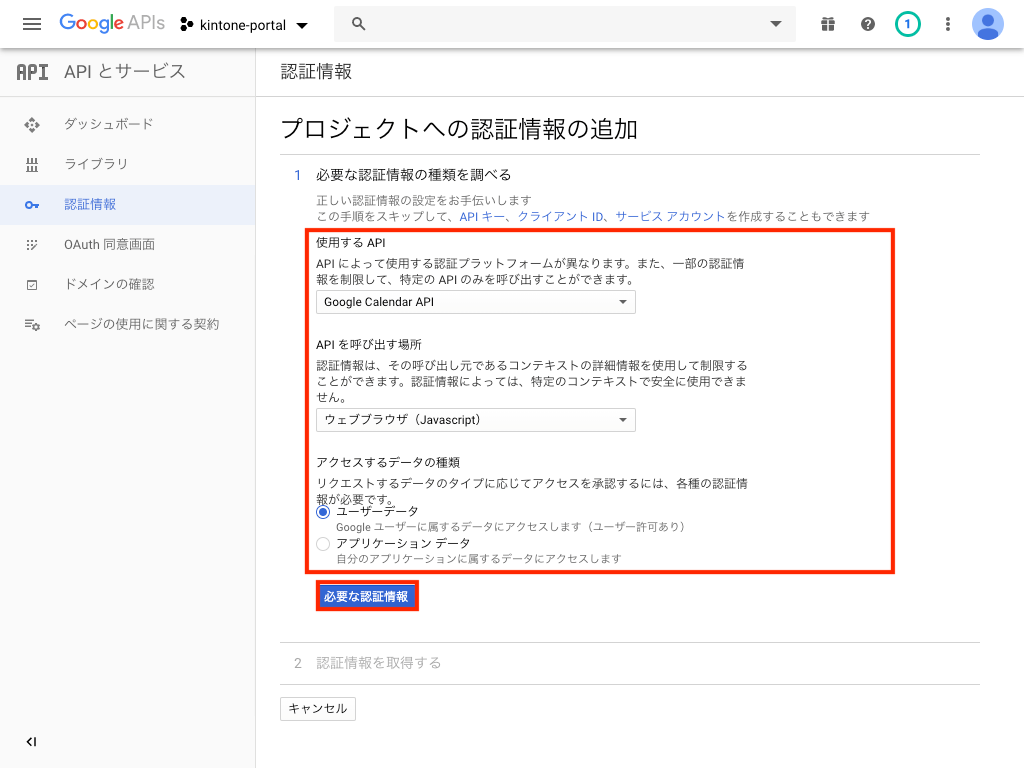Click the サービス アカウント link
Viewport: 1024px width, 768px height.
coord(670,216)
